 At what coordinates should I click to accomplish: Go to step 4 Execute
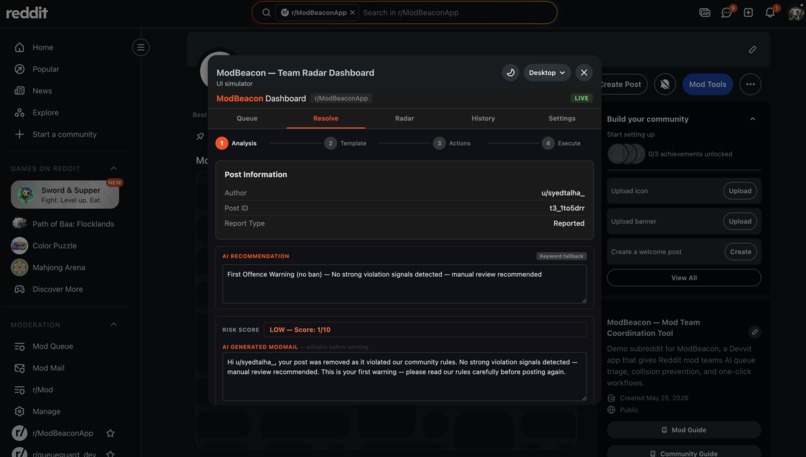[561, 143]
